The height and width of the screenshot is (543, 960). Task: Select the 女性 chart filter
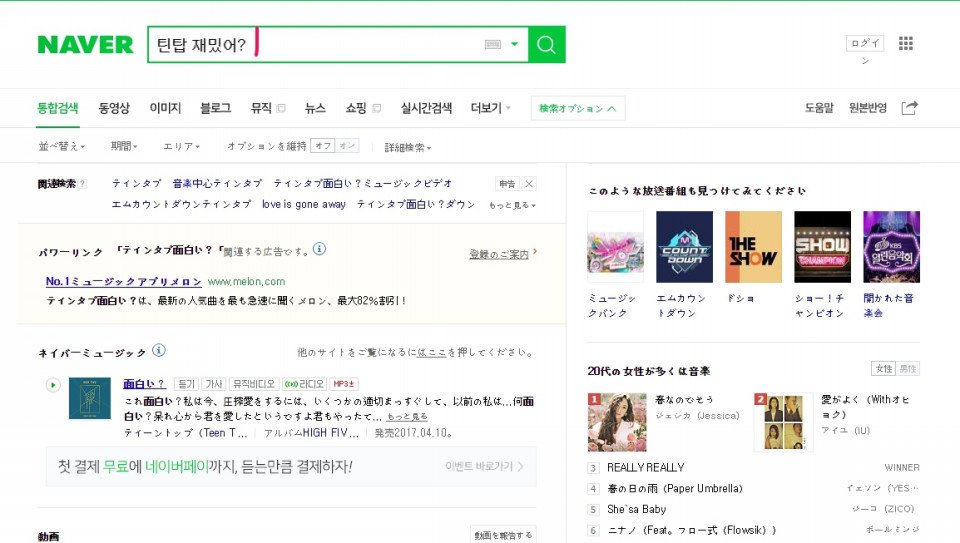click(883, 369)
